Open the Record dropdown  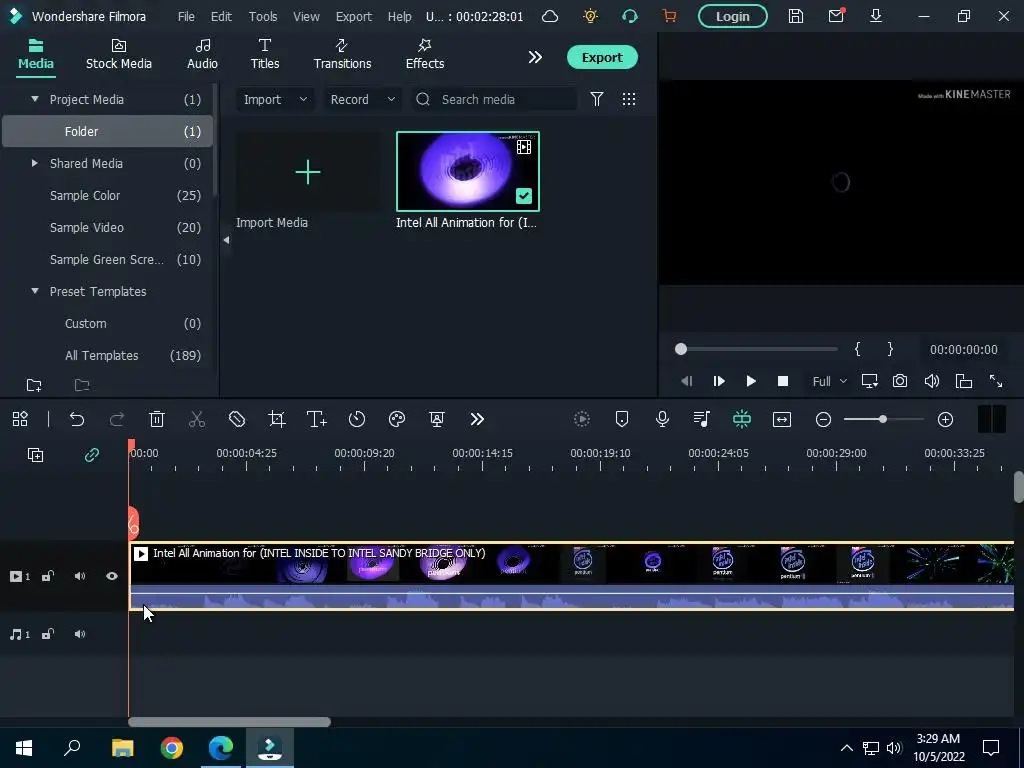(x=362, y=99)
